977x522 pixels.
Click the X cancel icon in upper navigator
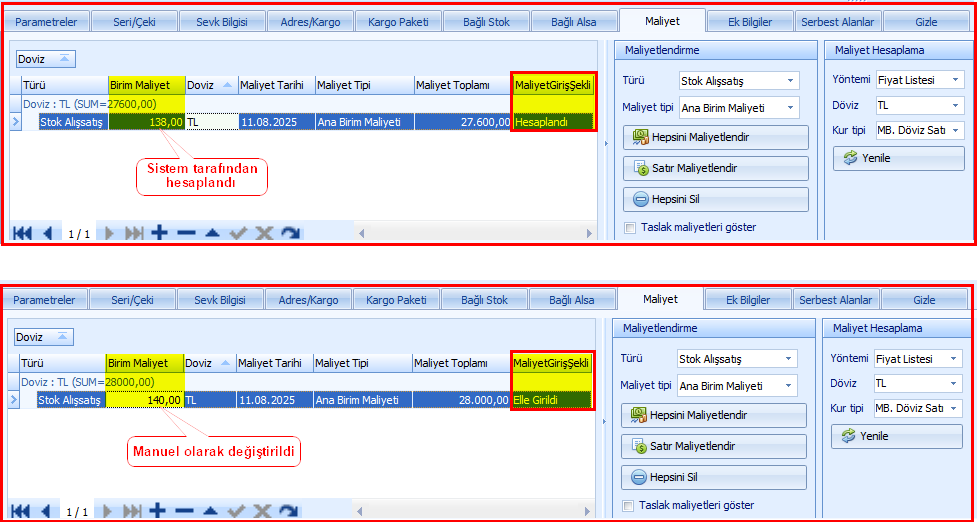[x=264, y=233]
